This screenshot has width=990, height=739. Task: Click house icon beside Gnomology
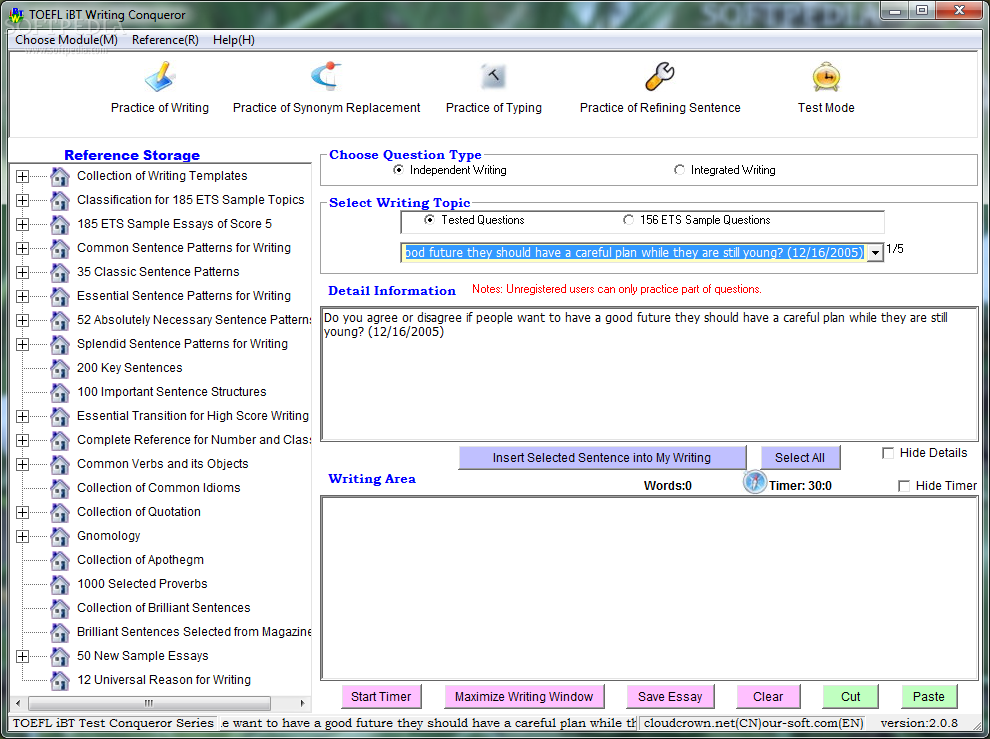(x=60, y=536)
